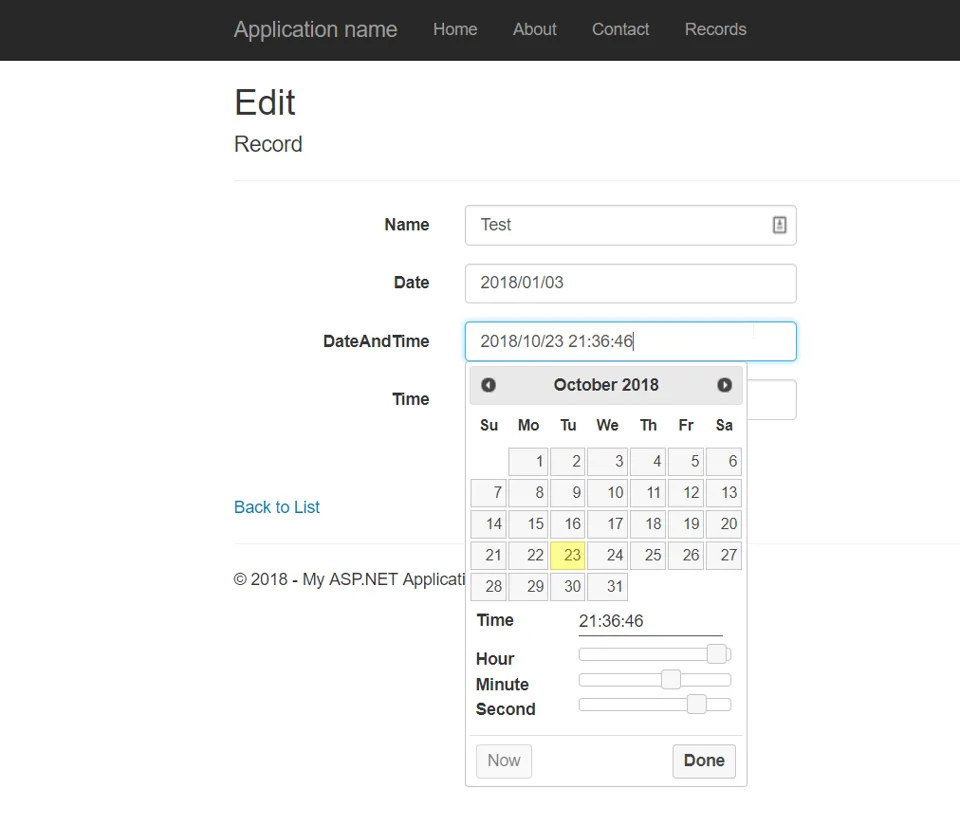Select October 30 in calendar
This screenshot has width=960, height=825.
(568, 586)
